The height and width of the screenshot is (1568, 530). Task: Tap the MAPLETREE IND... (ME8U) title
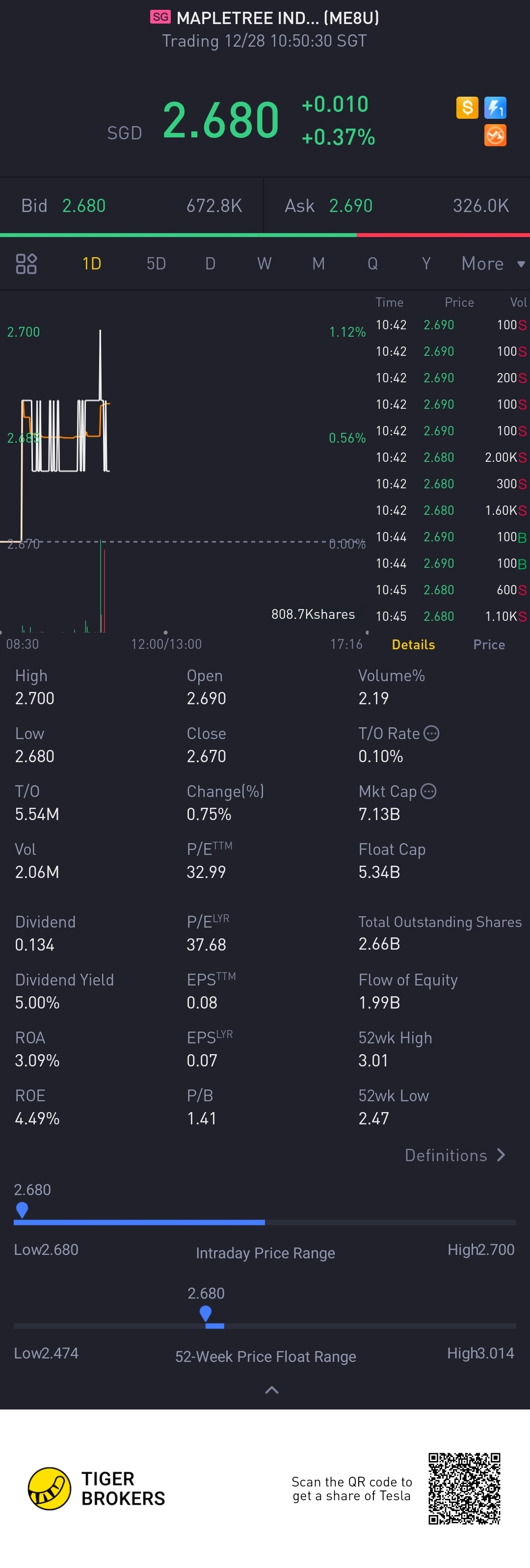tap(277, 18)
